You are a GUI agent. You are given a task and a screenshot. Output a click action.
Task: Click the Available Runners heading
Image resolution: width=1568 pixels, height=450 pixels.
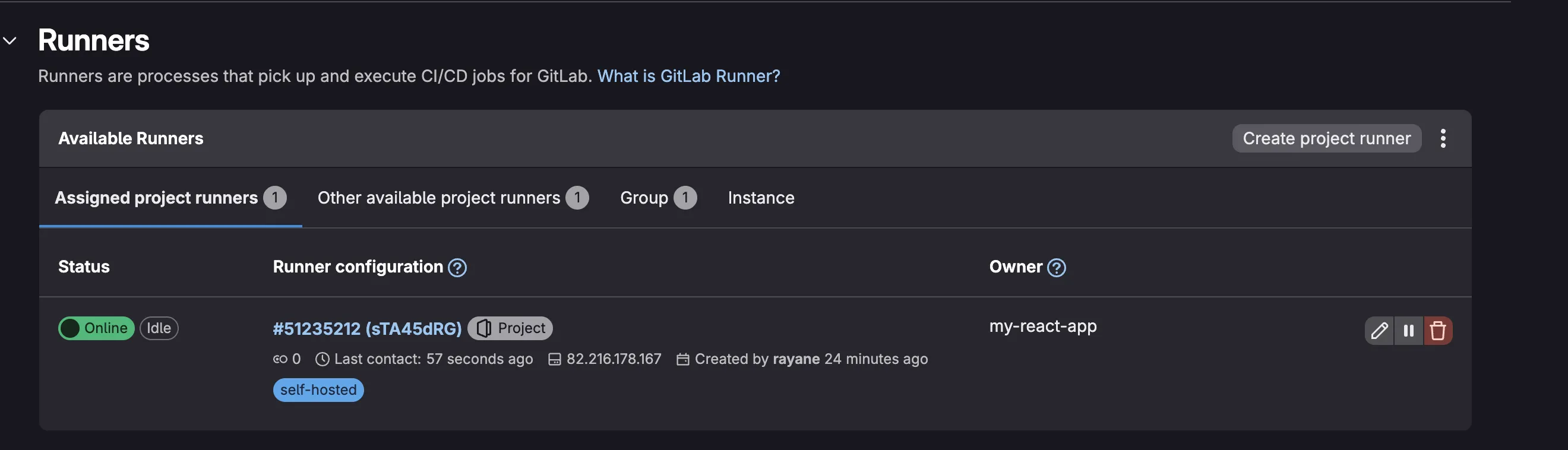pos(131,139)
